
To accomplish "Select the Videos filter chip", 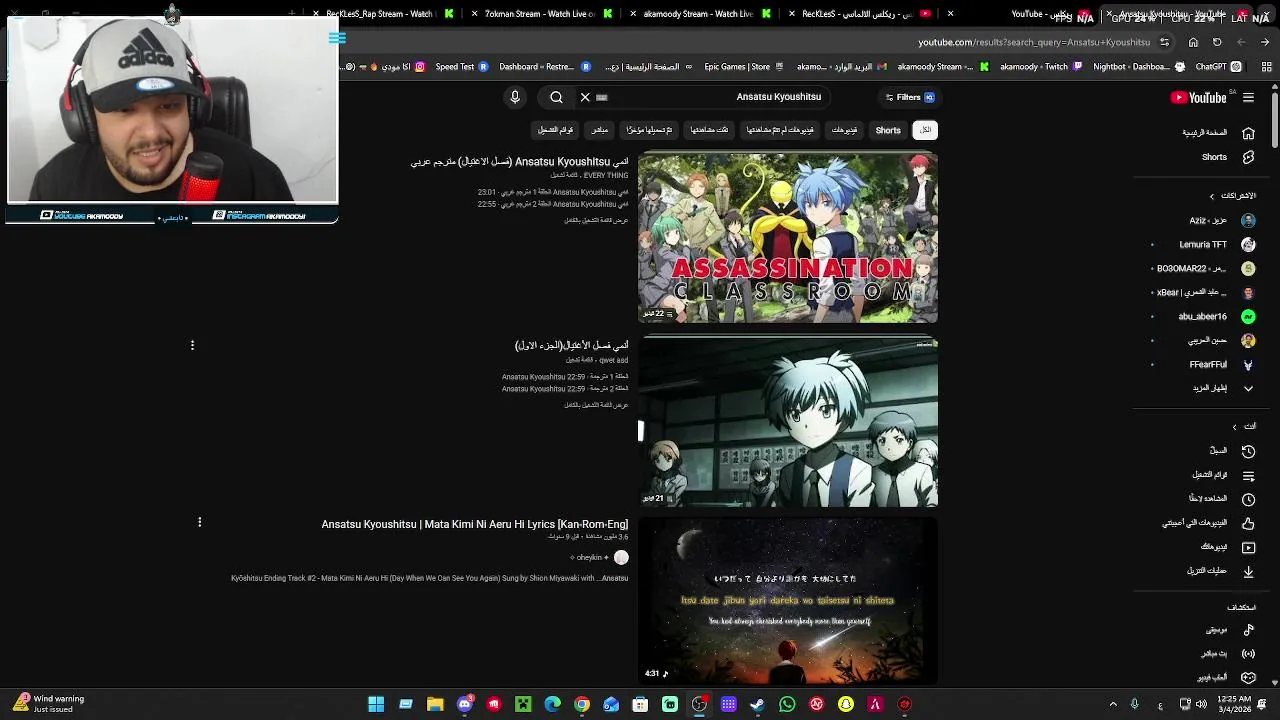I will point(845,130).
